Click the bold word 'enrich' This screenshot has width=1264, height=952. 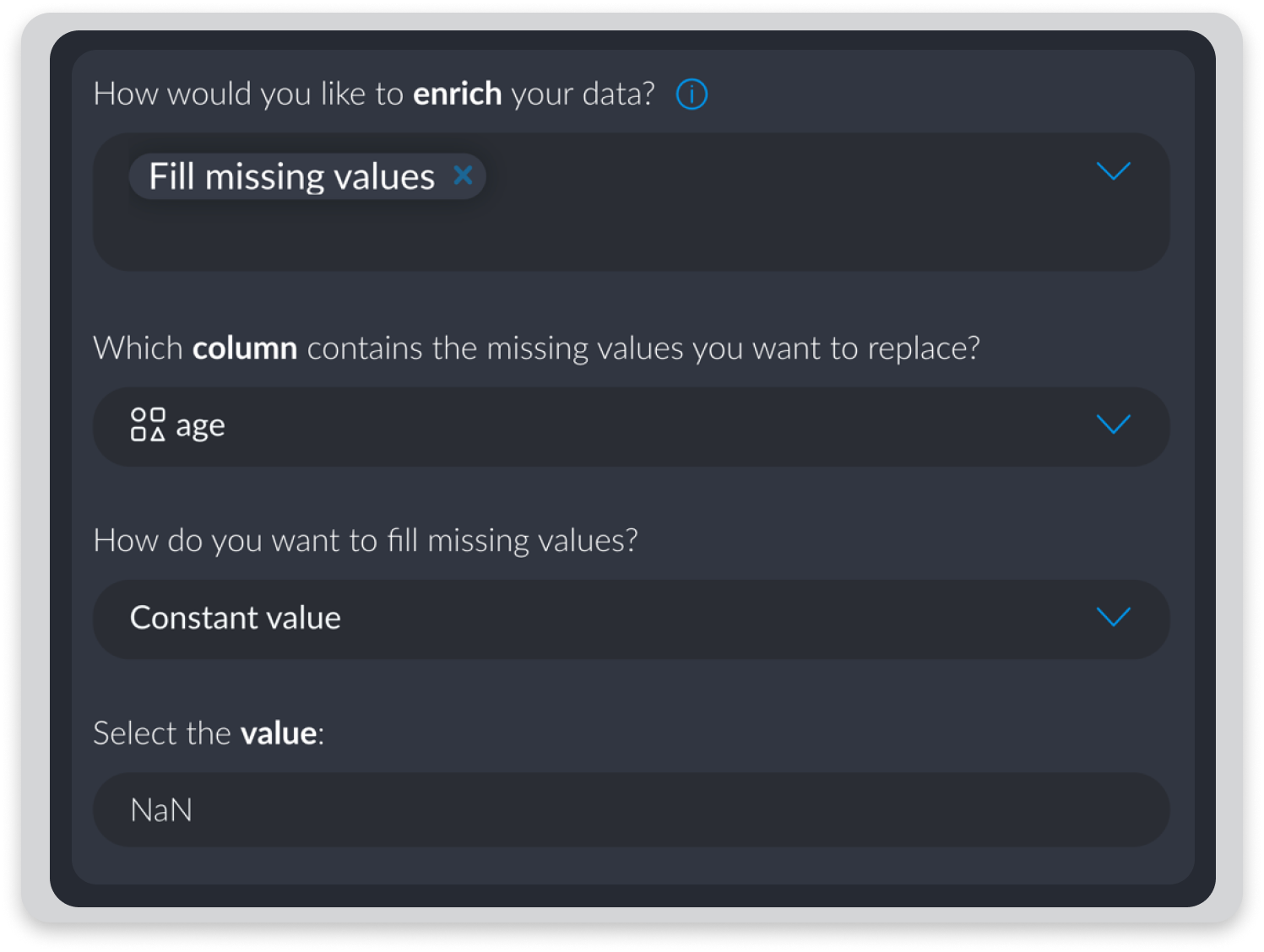[457, 94]
